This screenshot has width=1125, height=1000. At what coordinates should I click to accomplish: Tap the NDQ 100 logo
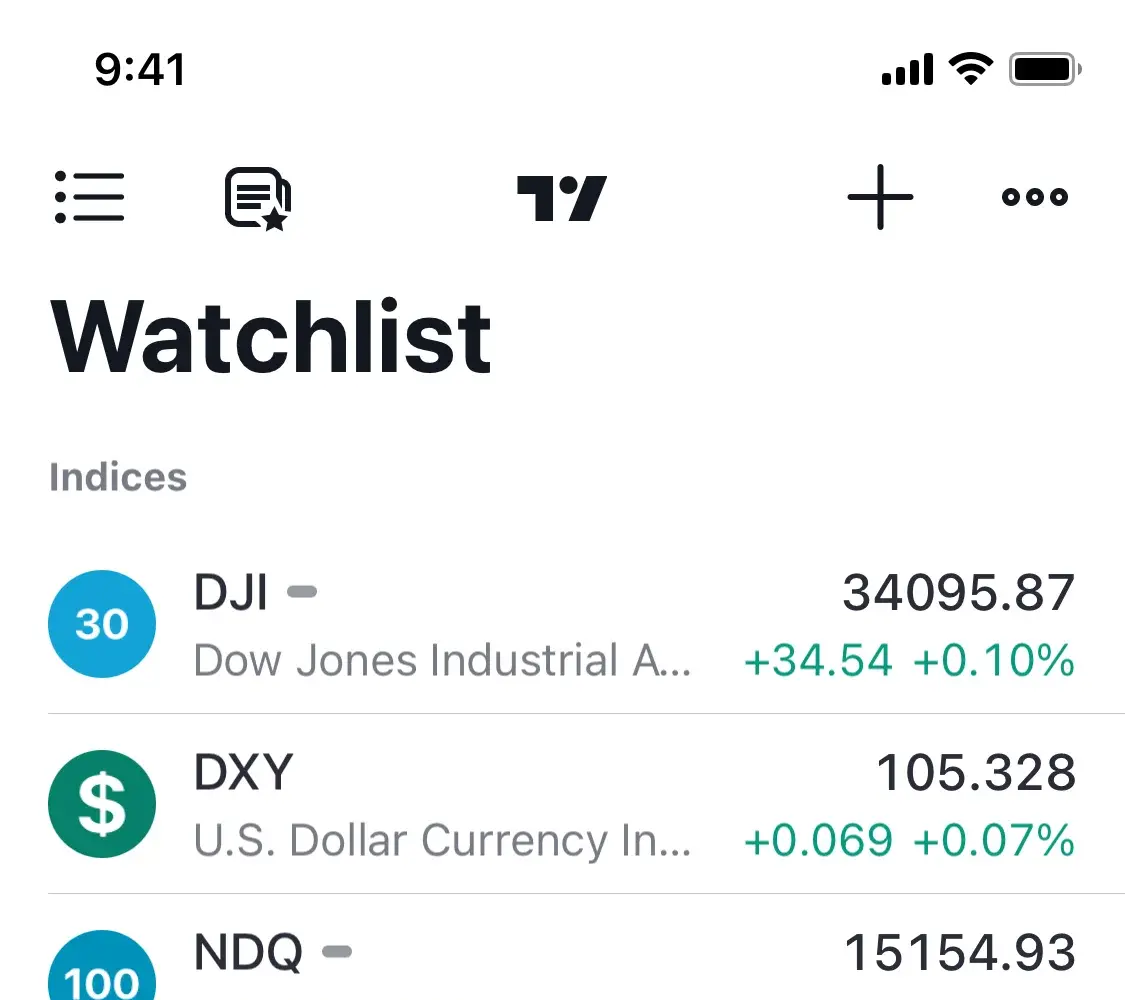coord(102,970)
